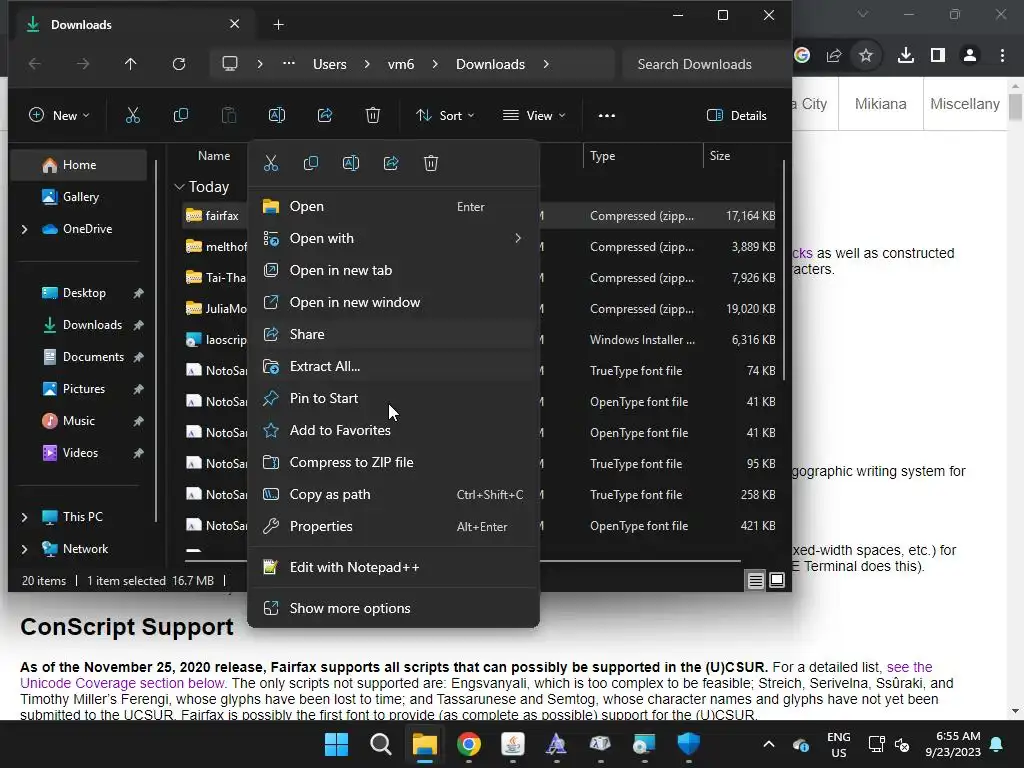The height and width of the screenshot is (768, 1024).
Task: Click Show more options
Action: click(x=394, y=609)
